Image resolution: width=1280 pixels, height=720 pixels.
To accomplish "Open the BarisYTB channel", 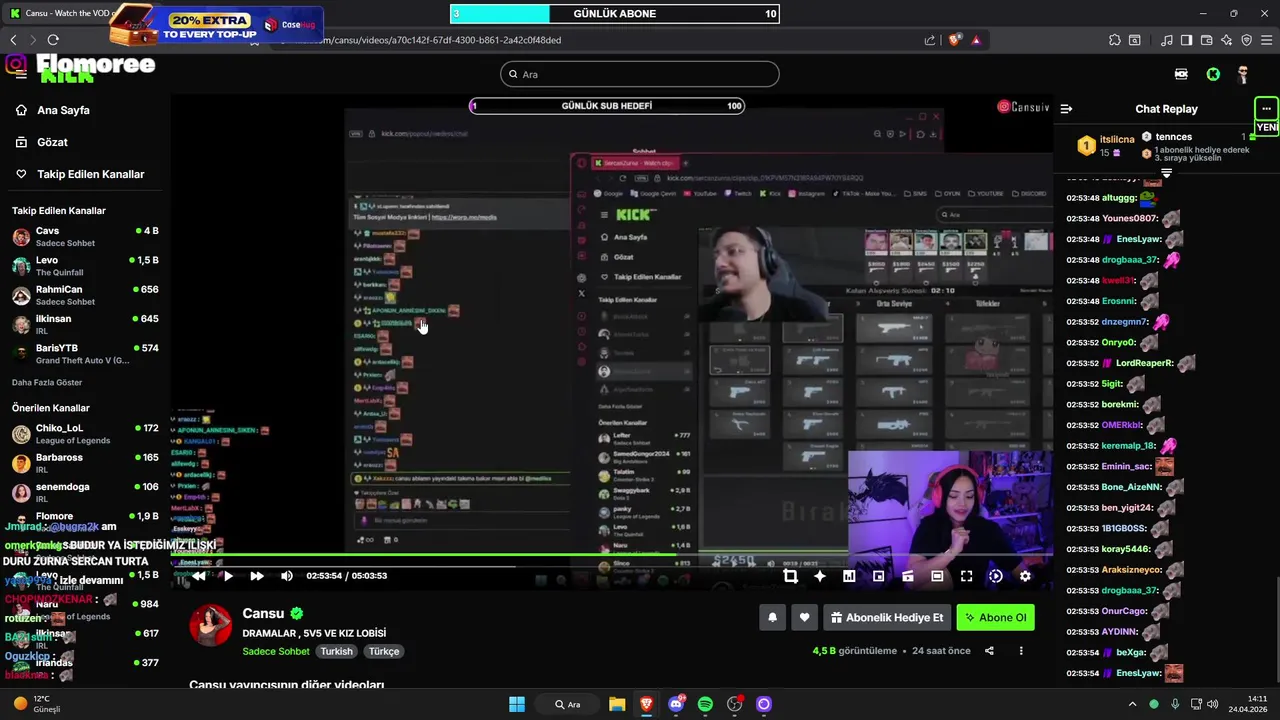I will (x=85, y=354).
